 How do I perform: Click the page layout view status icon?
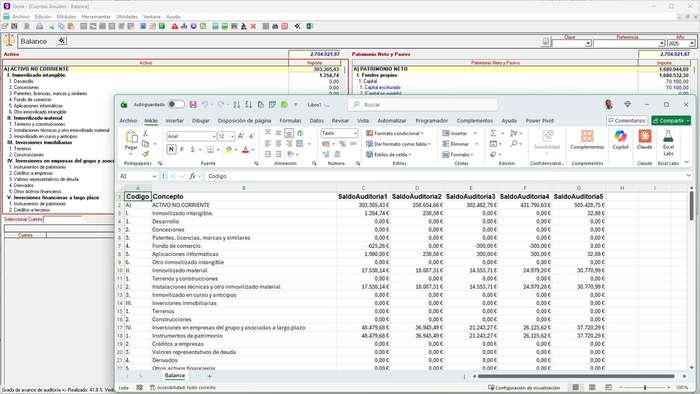click(x=592, y=387)
